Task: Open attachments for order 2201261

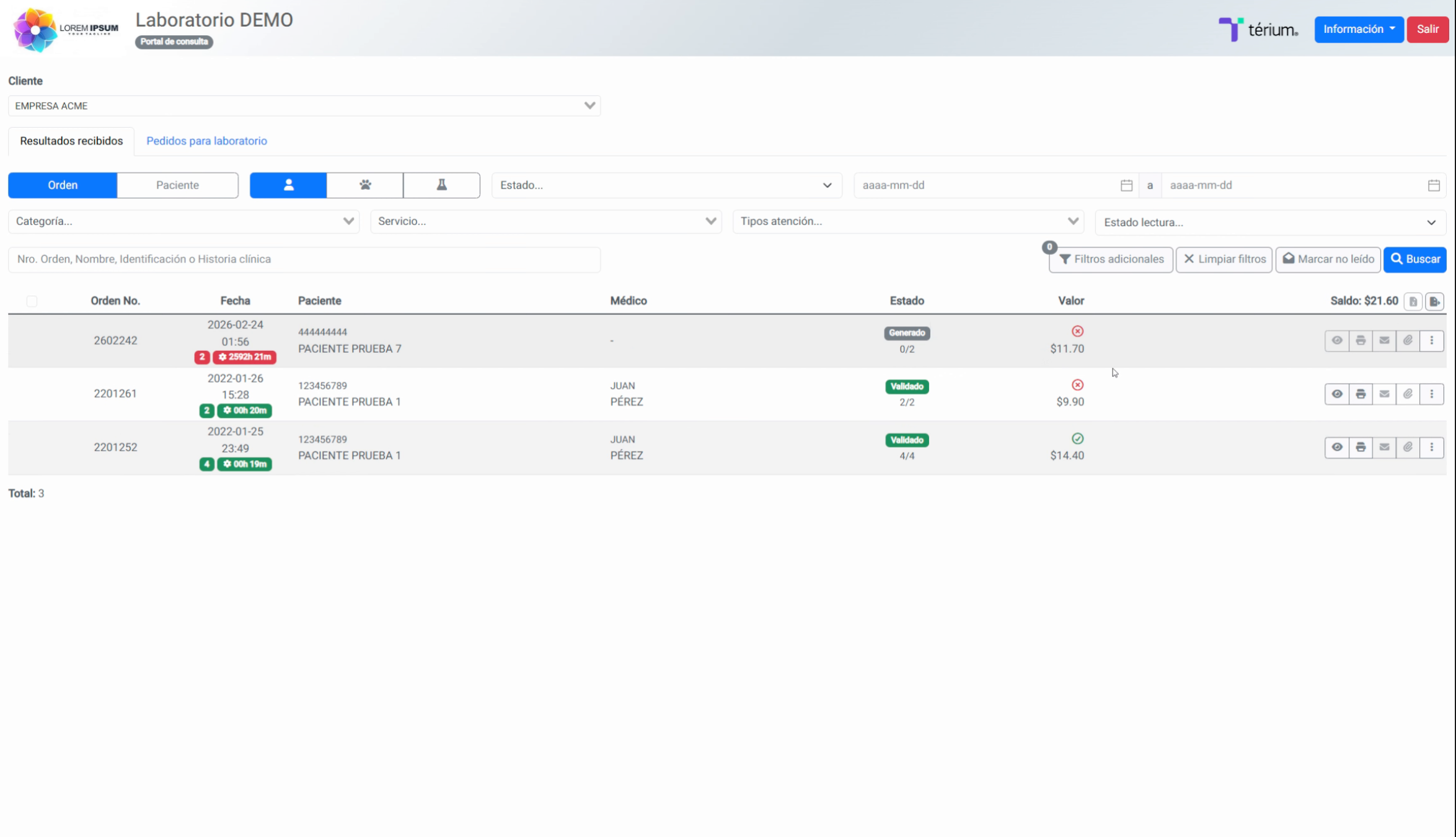Action: tap(1408, 394)
